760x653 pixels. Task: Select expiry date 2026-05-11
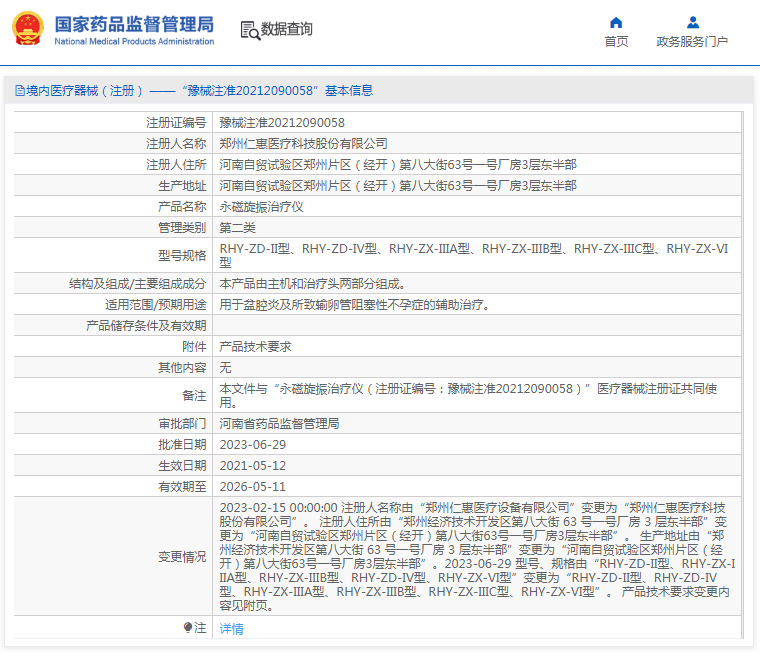point(253,487)
